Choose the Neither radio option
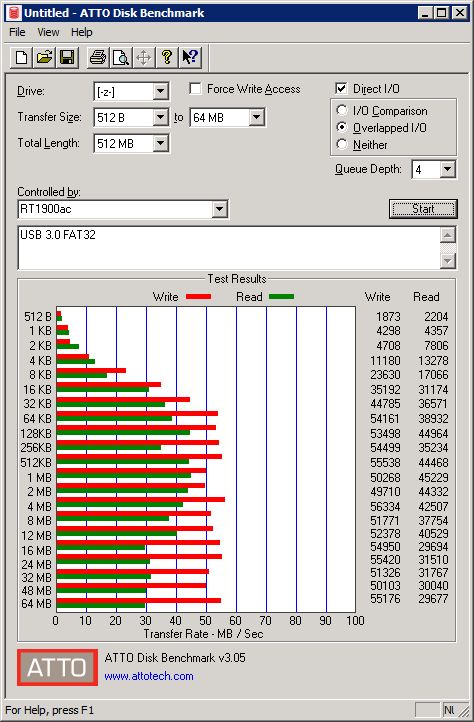This screenshot has height=722, width=474. point(342,144)
